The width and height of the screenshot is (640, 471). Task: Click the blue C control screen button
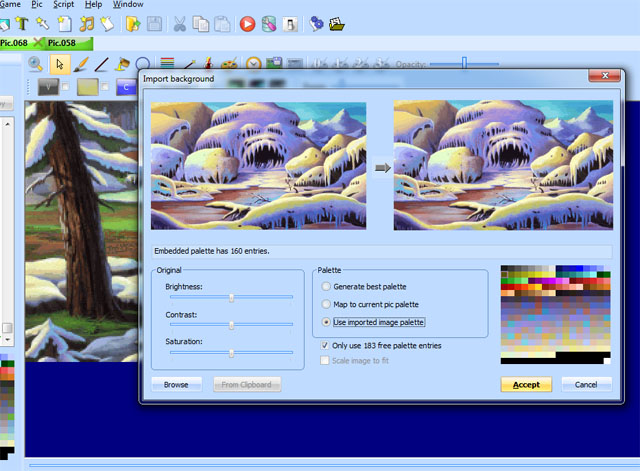126,87
